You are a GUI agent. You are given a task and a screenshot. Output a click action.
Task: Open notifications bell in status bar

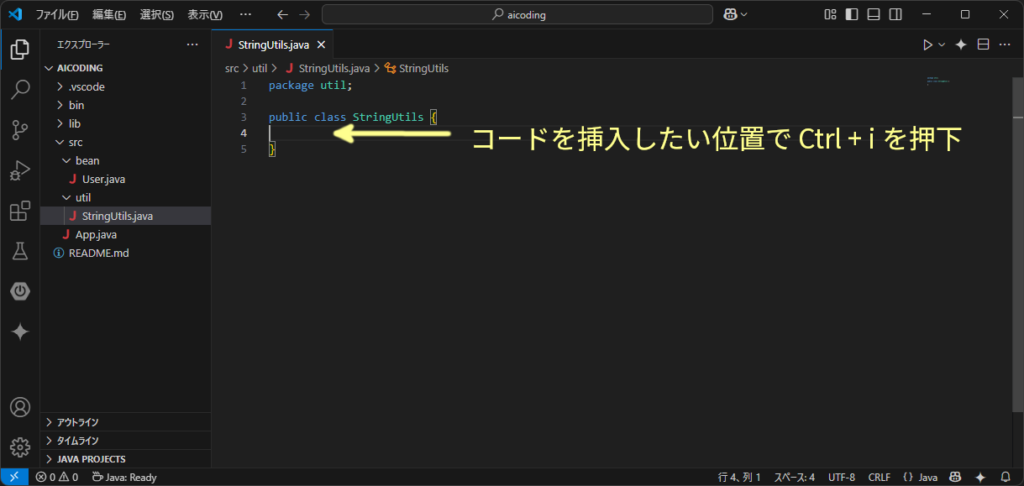click(x=1005, y=478)
